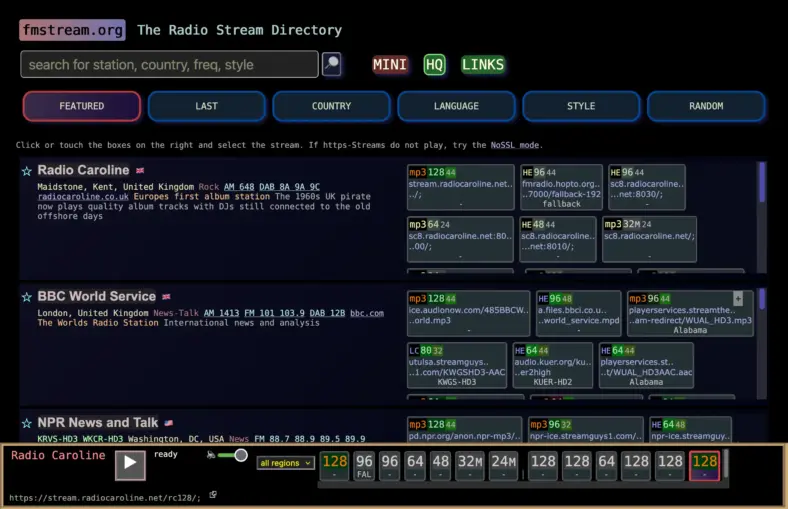Go to the STYLE tab
Viewport: 788px width, 509px height.
(581, 106)
